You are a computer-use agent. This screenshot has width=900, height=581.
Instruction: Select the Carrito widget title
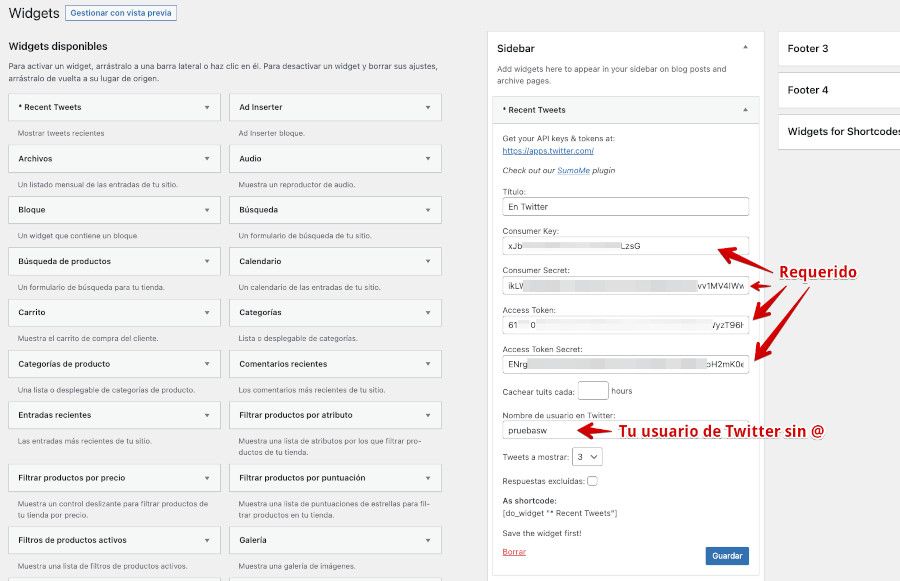[x=32, y=312]
